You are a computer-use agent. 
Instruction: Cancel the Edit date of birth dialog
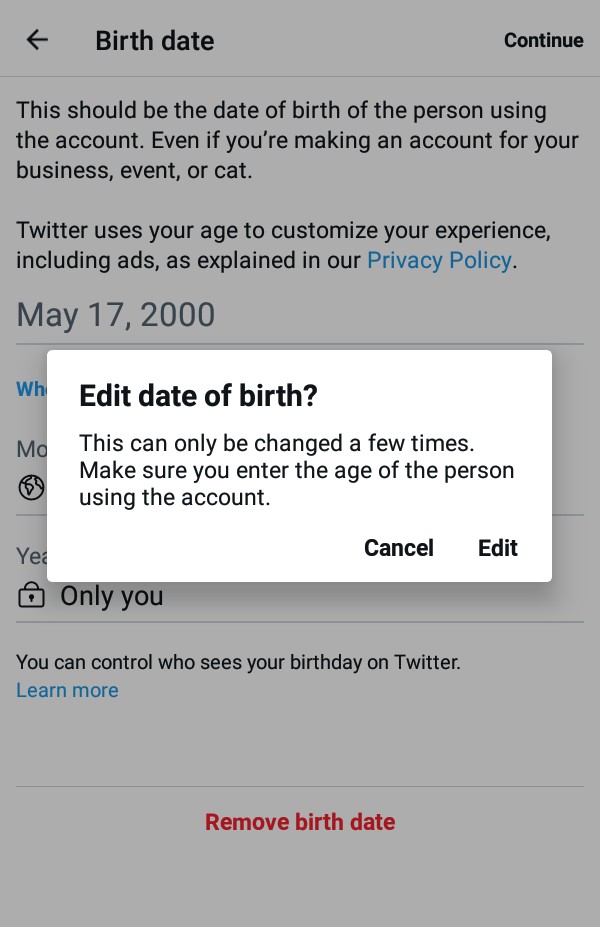click(398, 548)
